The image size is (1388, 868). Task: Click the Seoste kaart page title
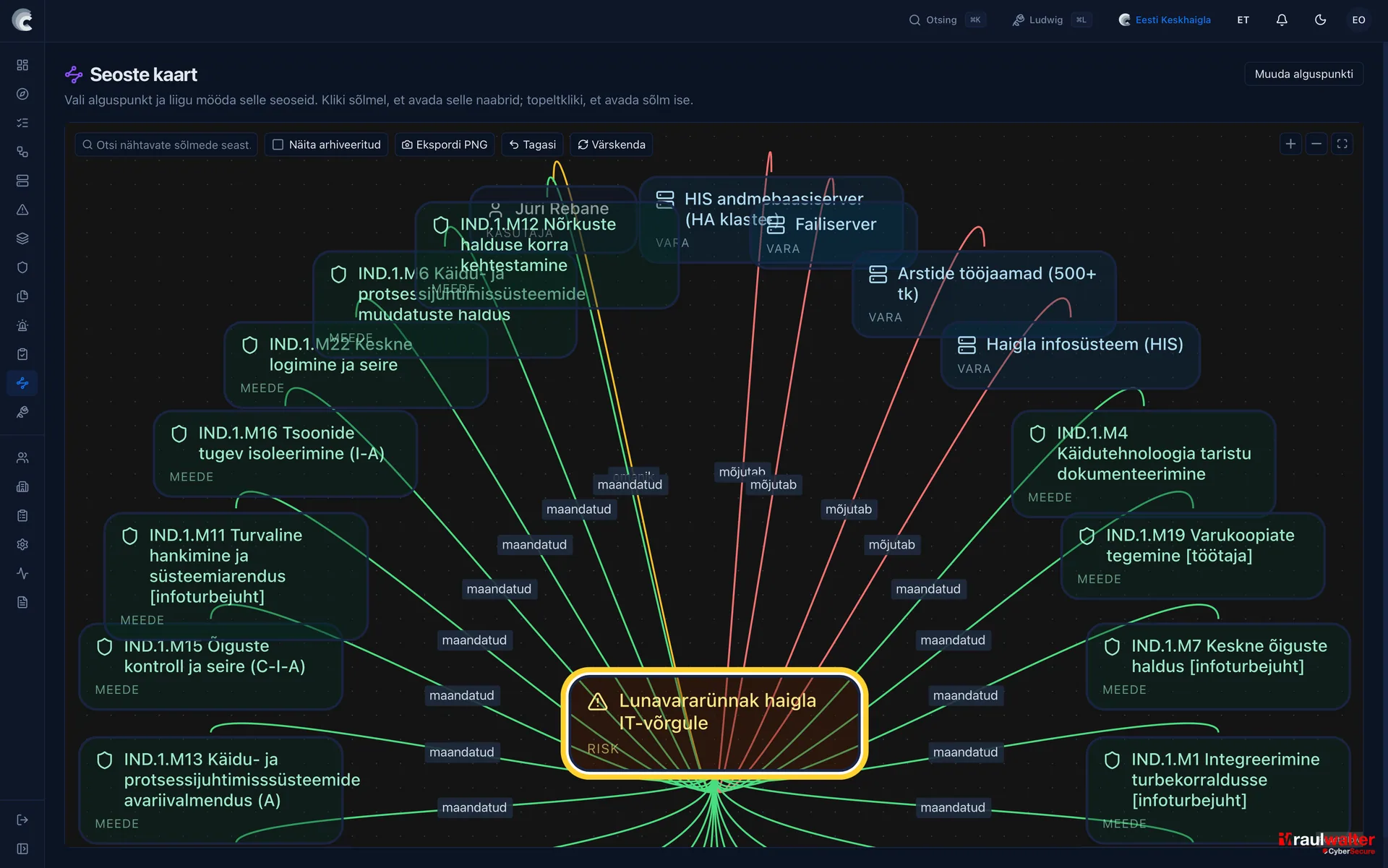click(143, 74)
